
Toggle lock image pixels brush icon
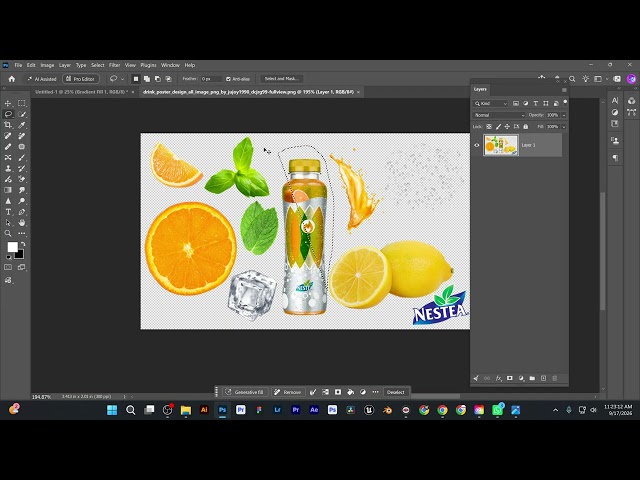pyautogui.click(x=498, y=127)
